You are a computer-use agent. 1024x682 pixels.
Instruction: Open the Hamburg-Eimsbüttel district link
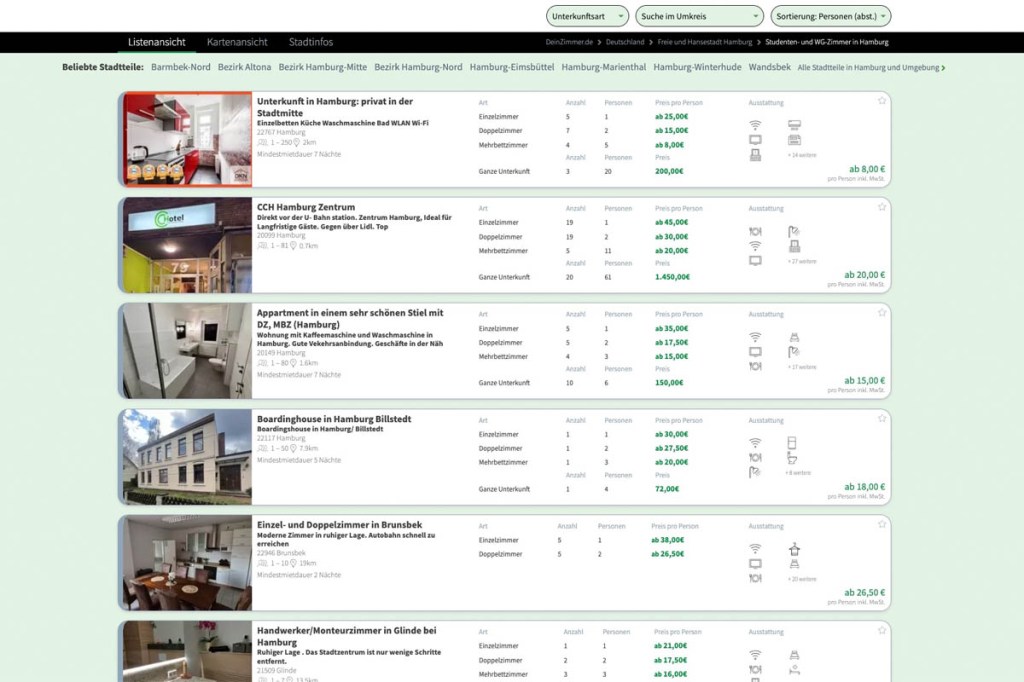pos(512,67)
